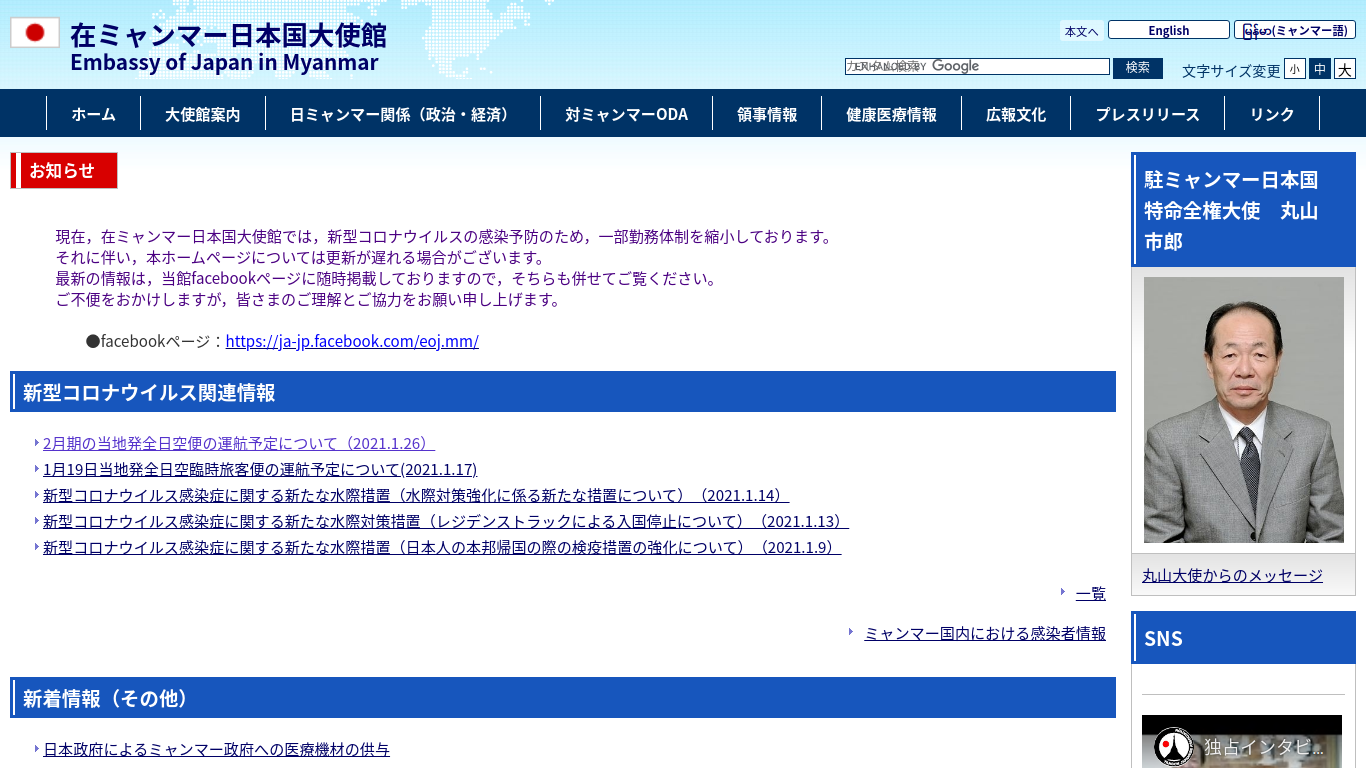1366x768 pixels.
Task: Click the 新型コロナウイルス関連情報 section header
Action: pyautogui.click(x=563, y=392)
